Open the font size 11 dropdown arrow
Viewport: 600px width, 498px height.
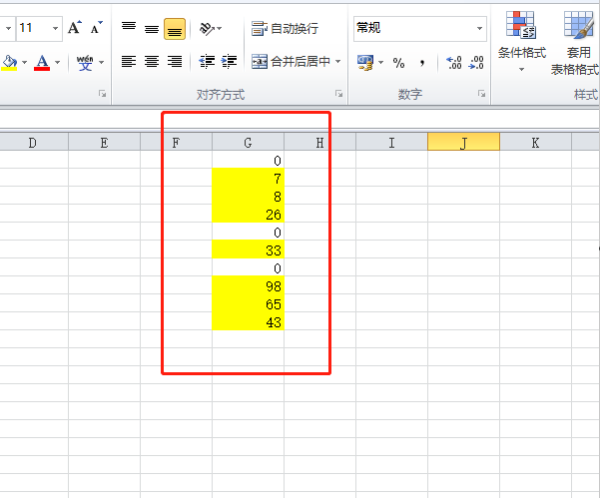coord(55,28)
